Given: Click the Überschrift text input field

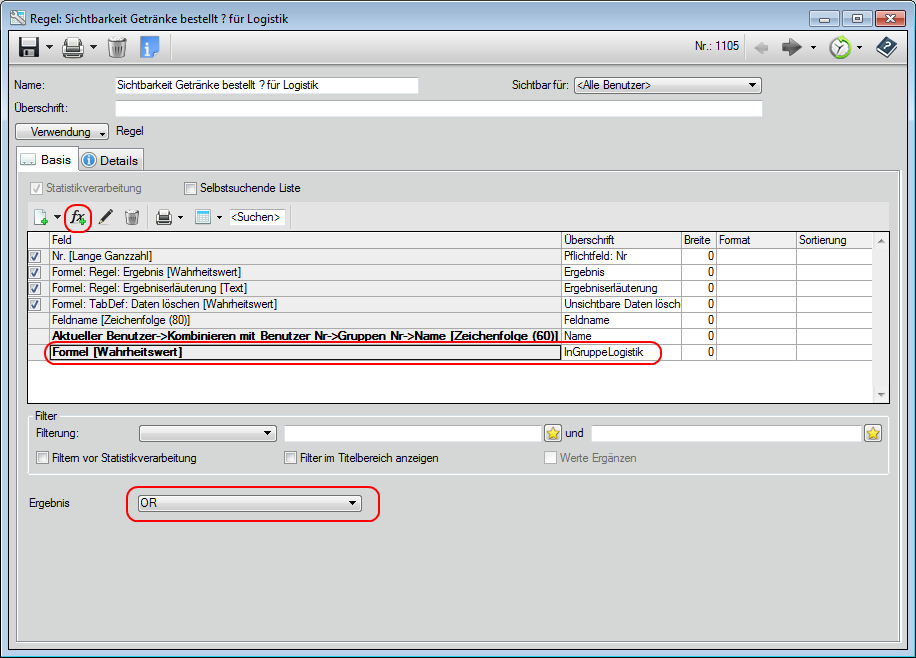Looking at the screenshot, I should coord(438,108).
